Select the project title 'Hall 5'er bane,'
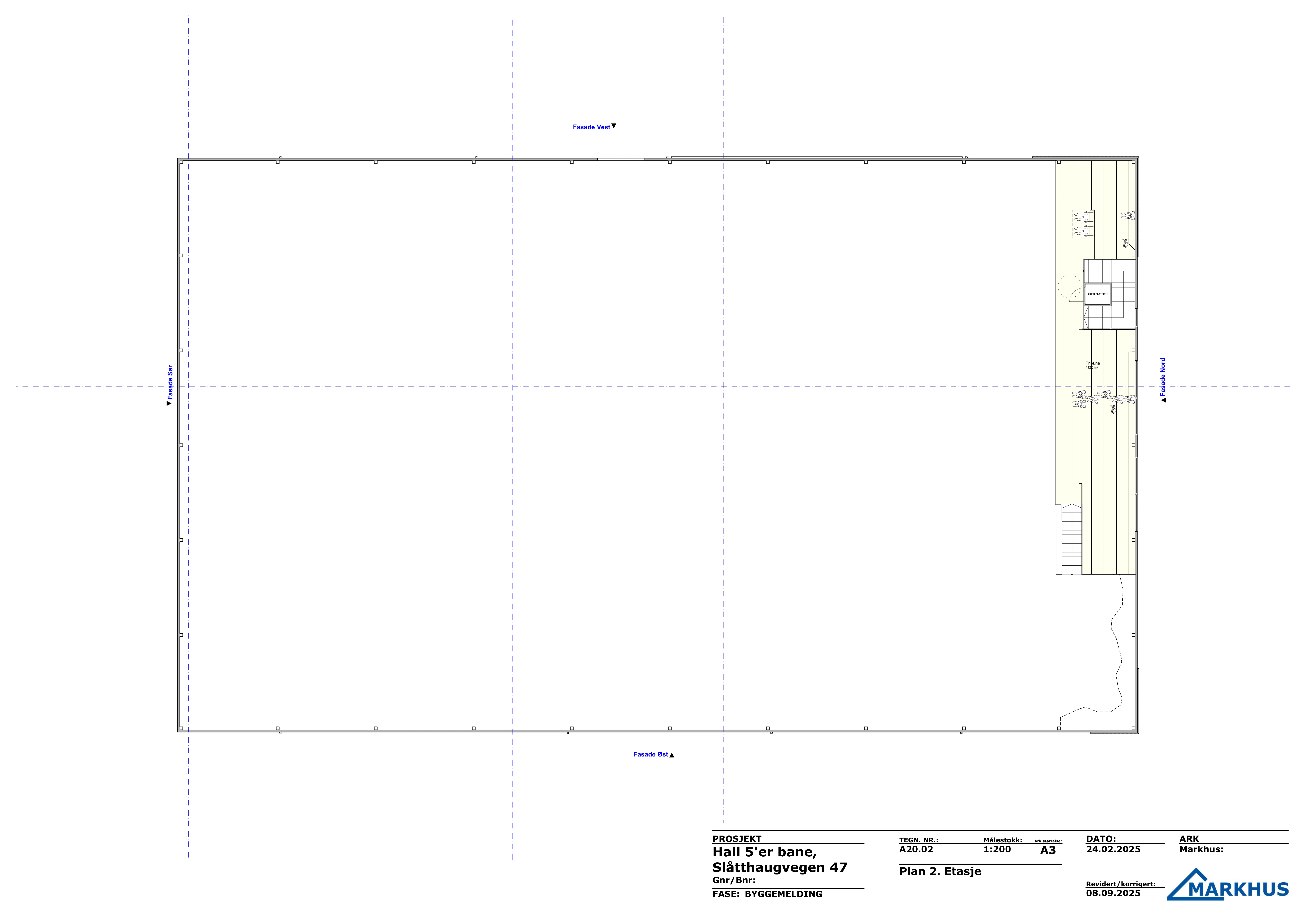The height and width of the screenshot is (924, 1307). tap(764, 852)
